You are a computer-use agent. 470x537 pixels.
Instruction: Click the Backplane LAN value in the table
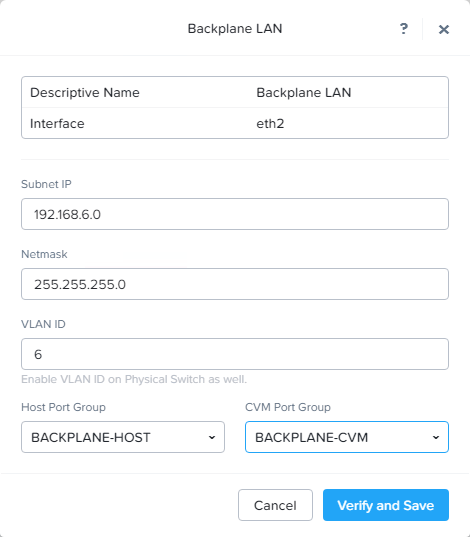[304, 92]
